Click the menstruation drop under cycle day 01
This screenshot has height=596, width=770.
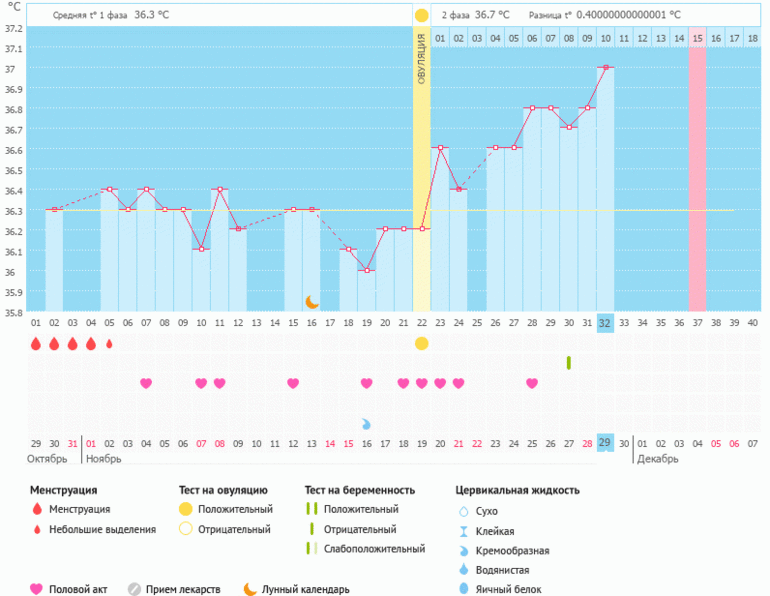[x=36, y=344]
